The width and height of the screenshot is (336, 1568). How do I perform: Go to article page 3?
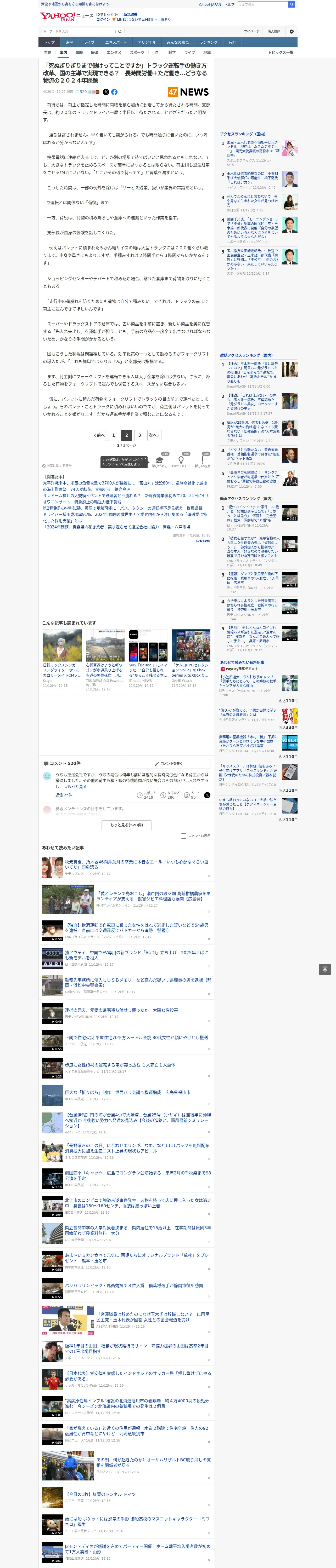(140, 435)
